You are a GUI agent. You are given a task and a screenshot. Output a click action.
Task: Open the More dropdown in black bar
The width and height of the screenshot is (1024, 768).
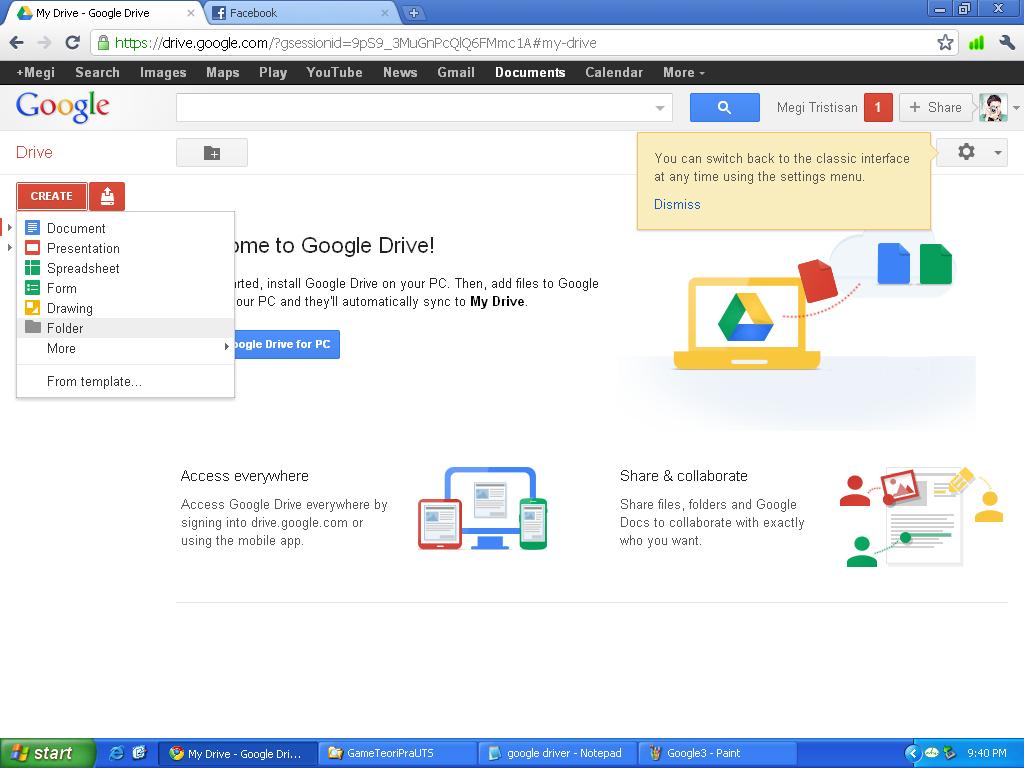coord(684,72)
